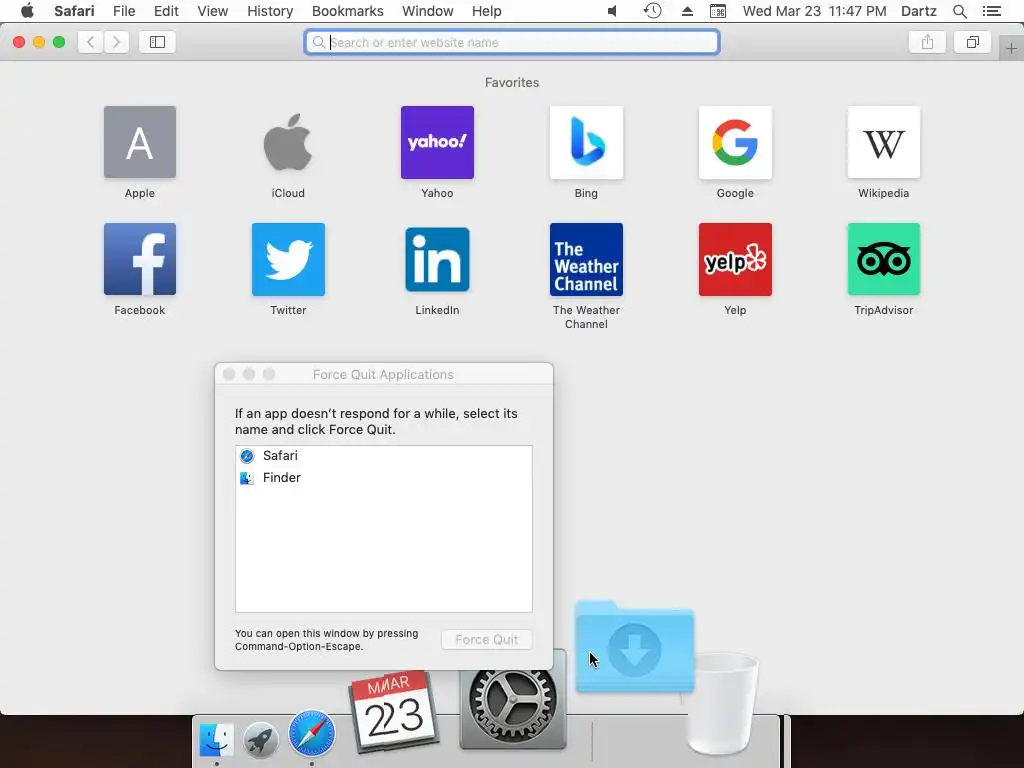The image size is (1024, 768).
Task: Open the View menu
Action: point(213,11)
